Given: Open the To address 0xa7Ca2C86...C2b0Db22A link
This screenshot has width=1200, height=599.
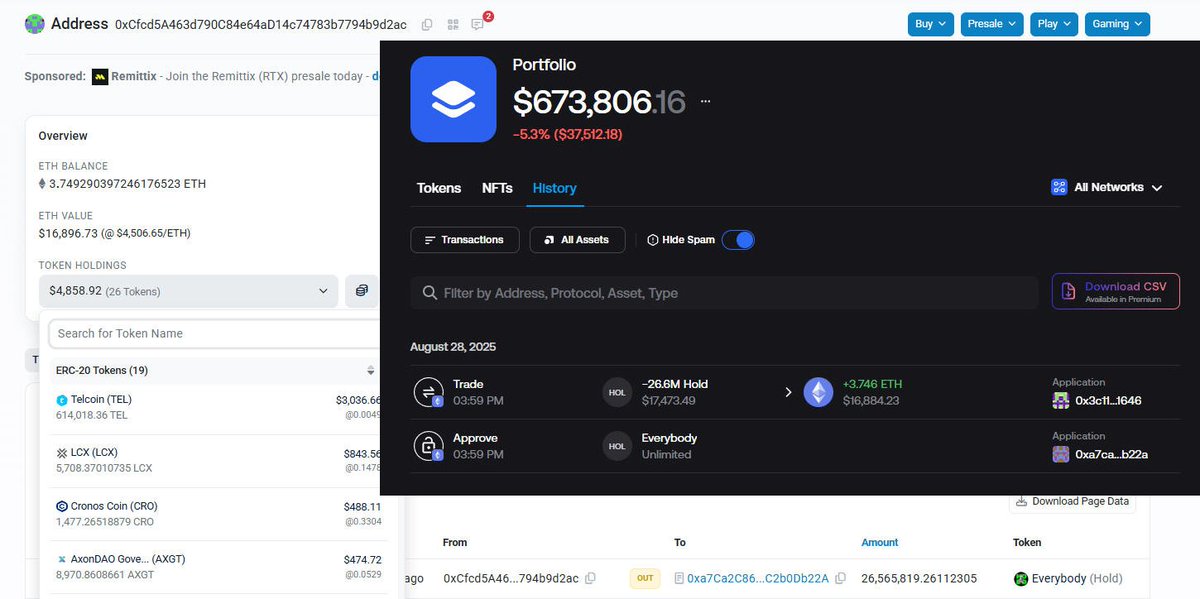Looking at the screenshot, I should coord(758,578).
